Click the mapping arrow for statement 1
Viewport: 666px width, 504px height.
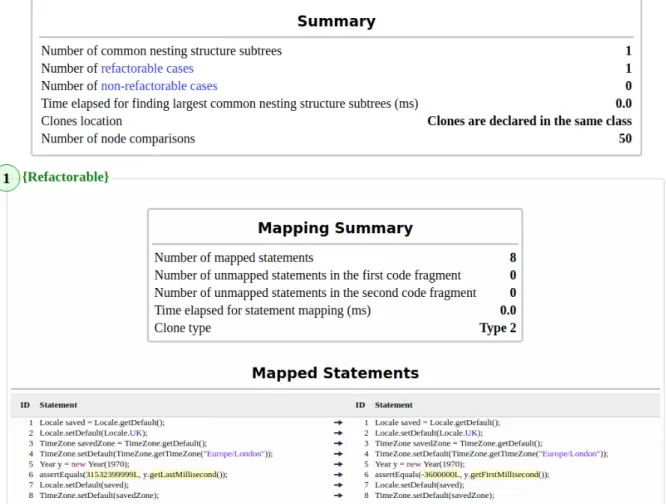[338, 422]
